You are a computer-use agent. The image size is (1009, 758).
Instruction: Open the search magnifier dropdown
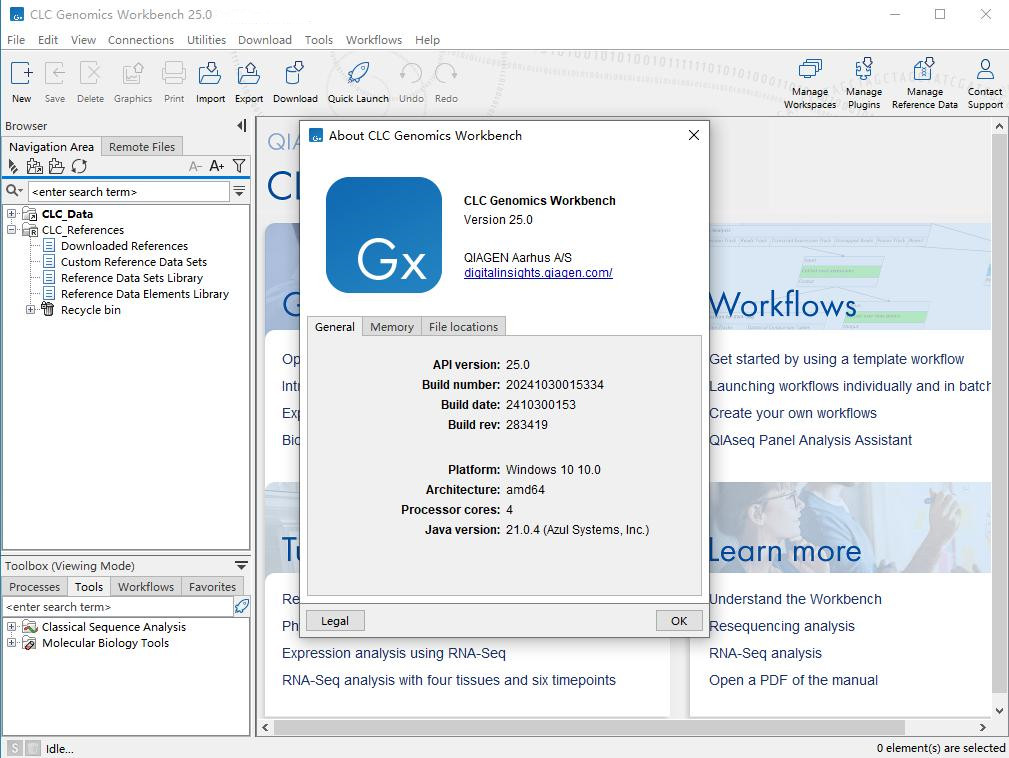pos(14,191)
